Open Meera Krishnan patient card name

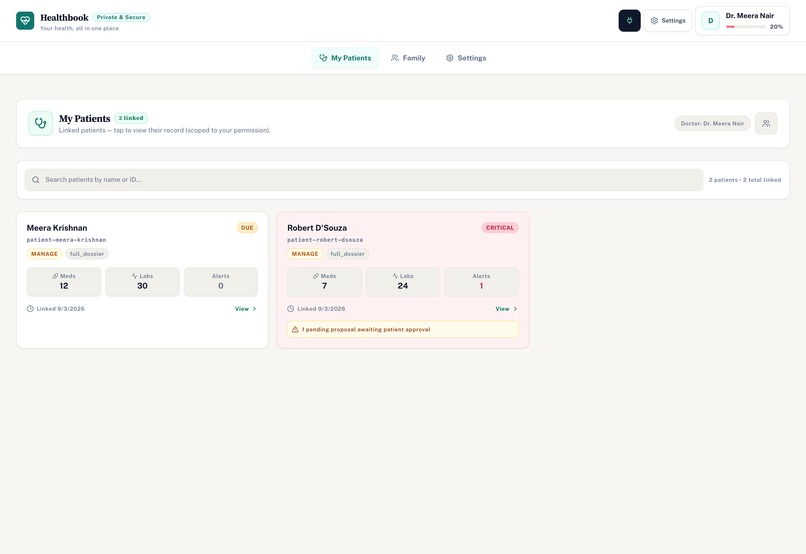57,228
